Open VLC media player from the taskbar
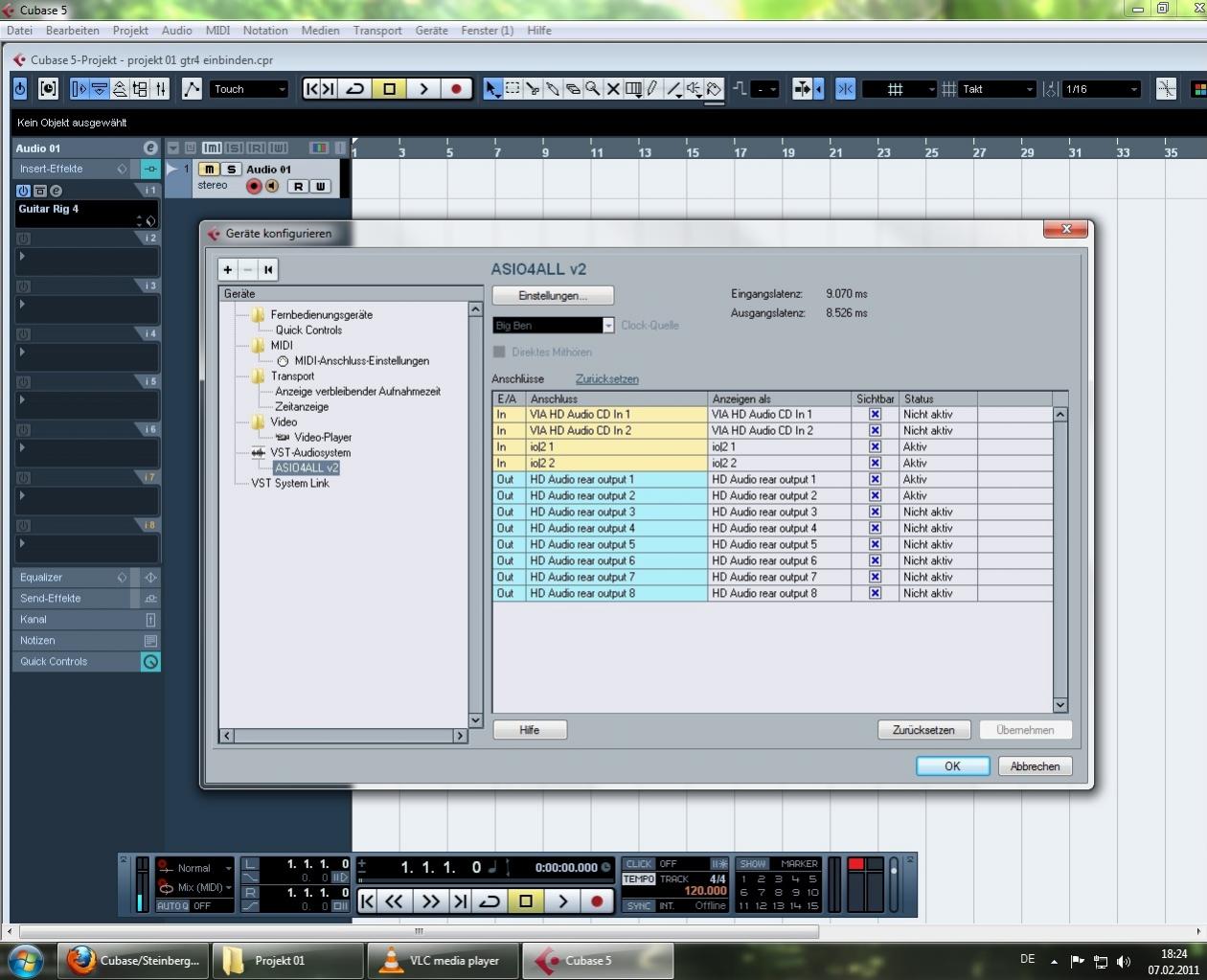This screenshot has height=980, width=1207. (442, 960)
